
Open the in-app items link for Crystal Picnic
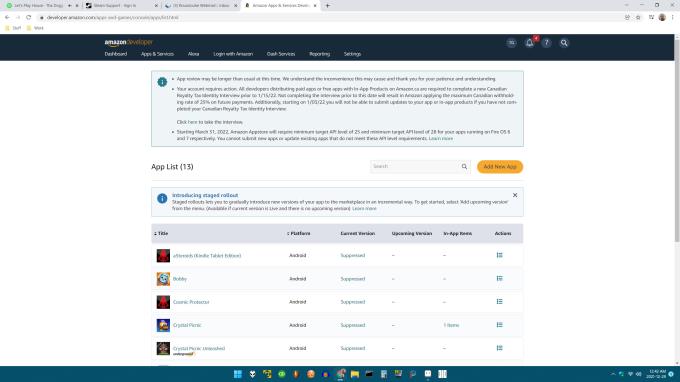tap(451, 325)
